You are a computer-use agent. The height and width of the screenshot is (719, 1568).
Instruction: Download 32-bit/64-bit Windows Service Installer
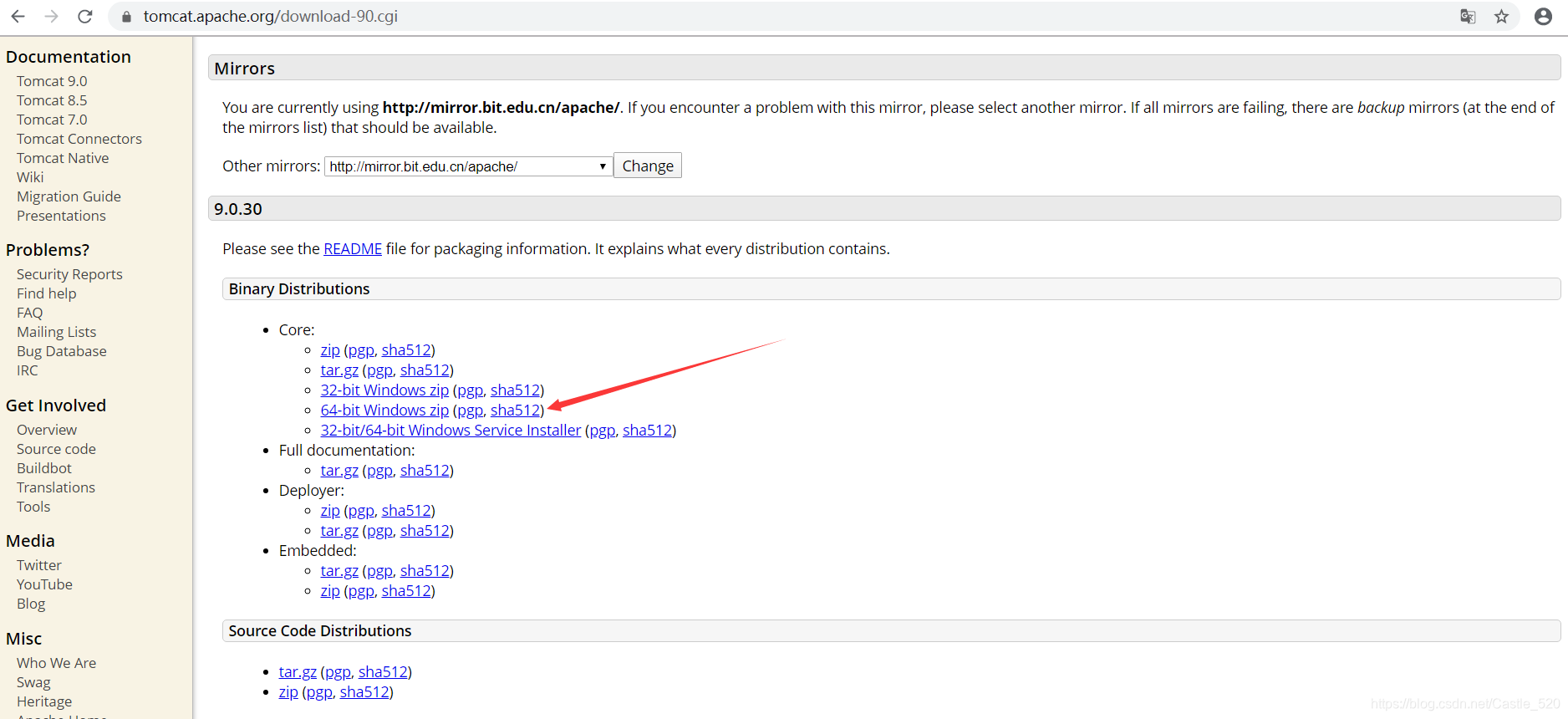pos(451,430)
